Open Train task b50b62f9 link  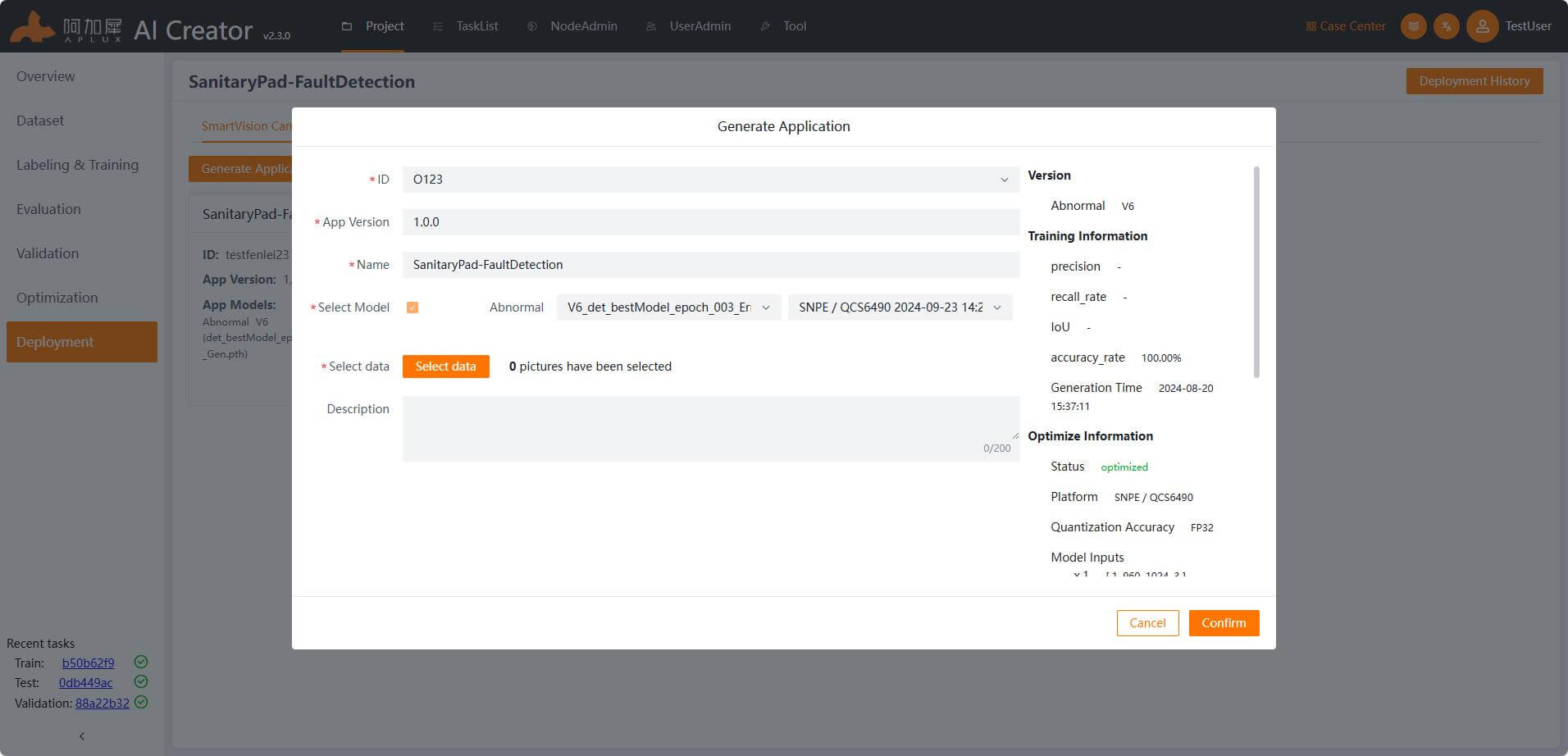[x=88, y=663]
